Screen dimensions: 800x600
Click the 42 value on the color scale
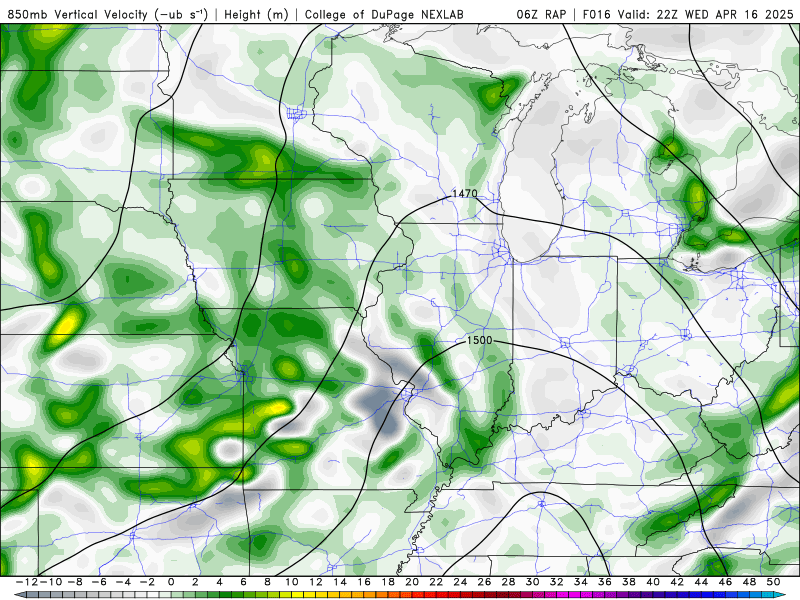[x=677, y=582]
